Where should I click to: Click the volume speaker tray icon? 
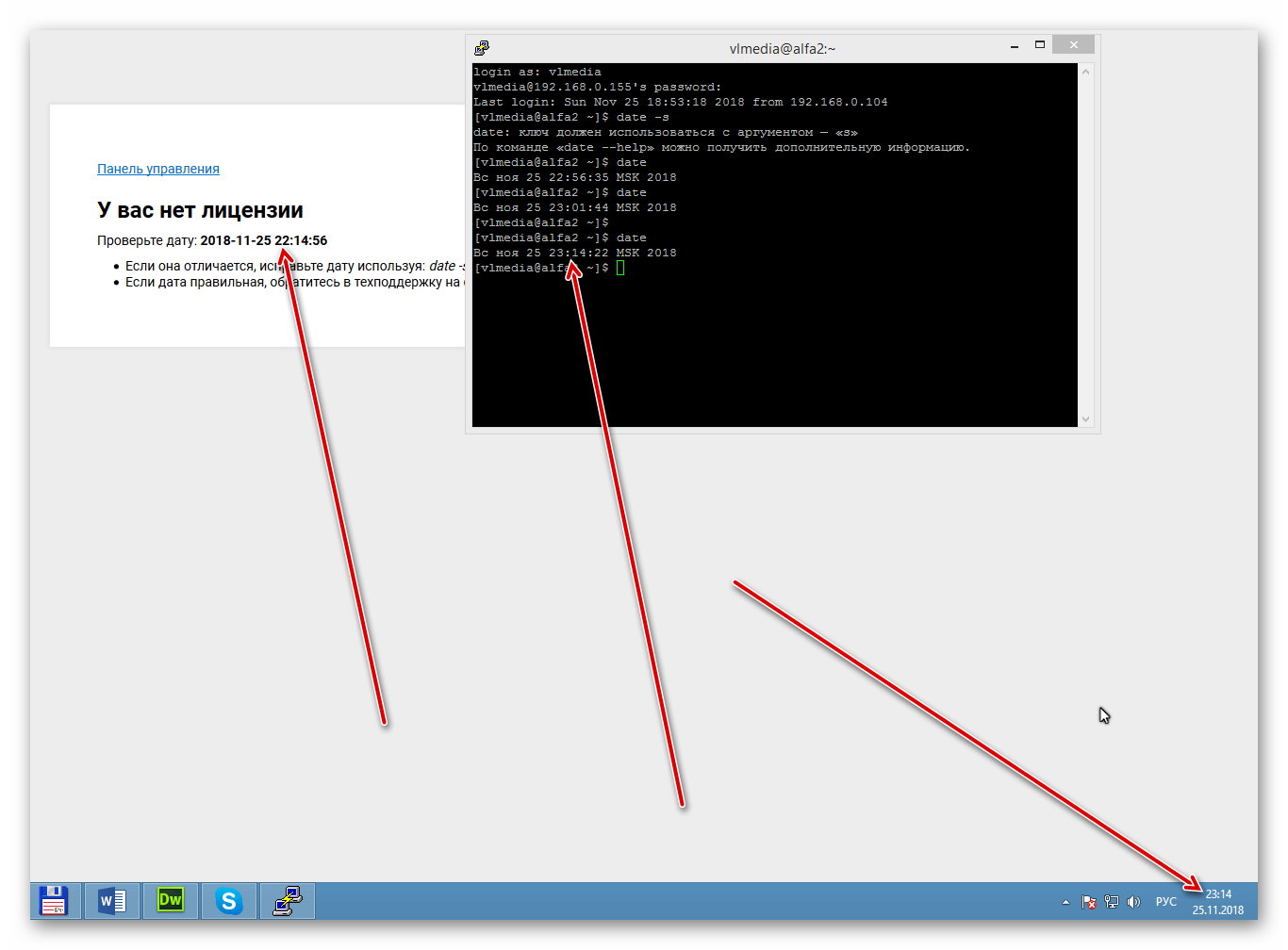[1133, 902]
